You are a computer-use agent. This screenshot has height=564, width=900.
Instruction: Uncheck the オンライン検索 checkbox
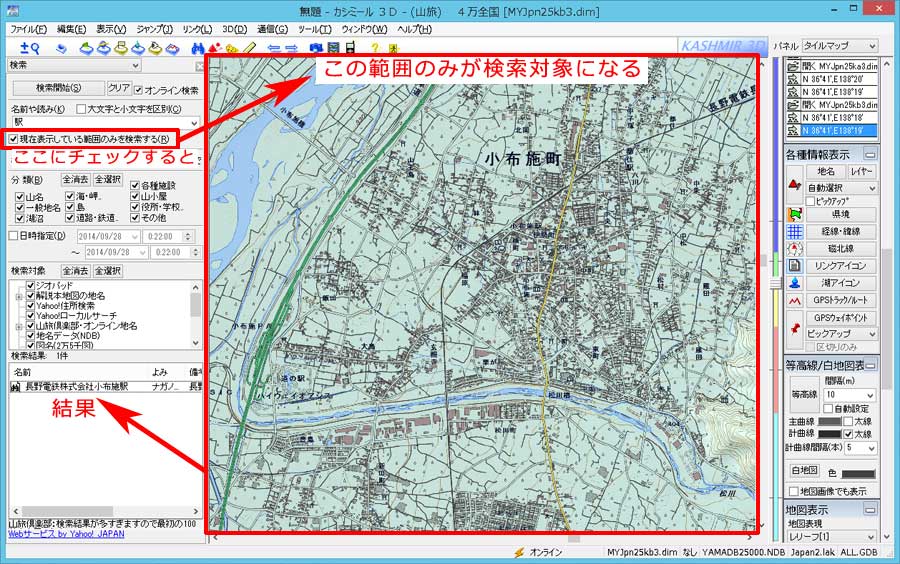(x=139, y=89)
